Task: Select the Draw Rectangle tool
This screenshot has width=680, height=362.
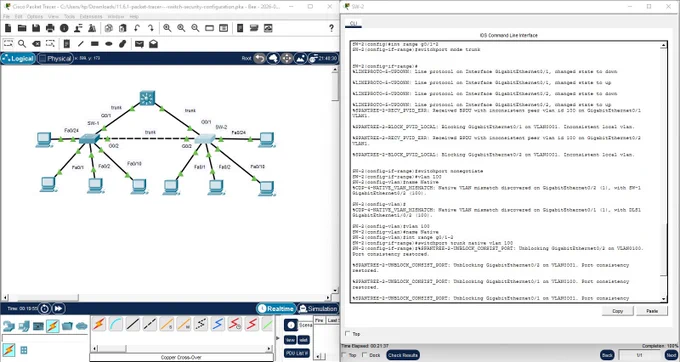Action: (x=95, y=44)
